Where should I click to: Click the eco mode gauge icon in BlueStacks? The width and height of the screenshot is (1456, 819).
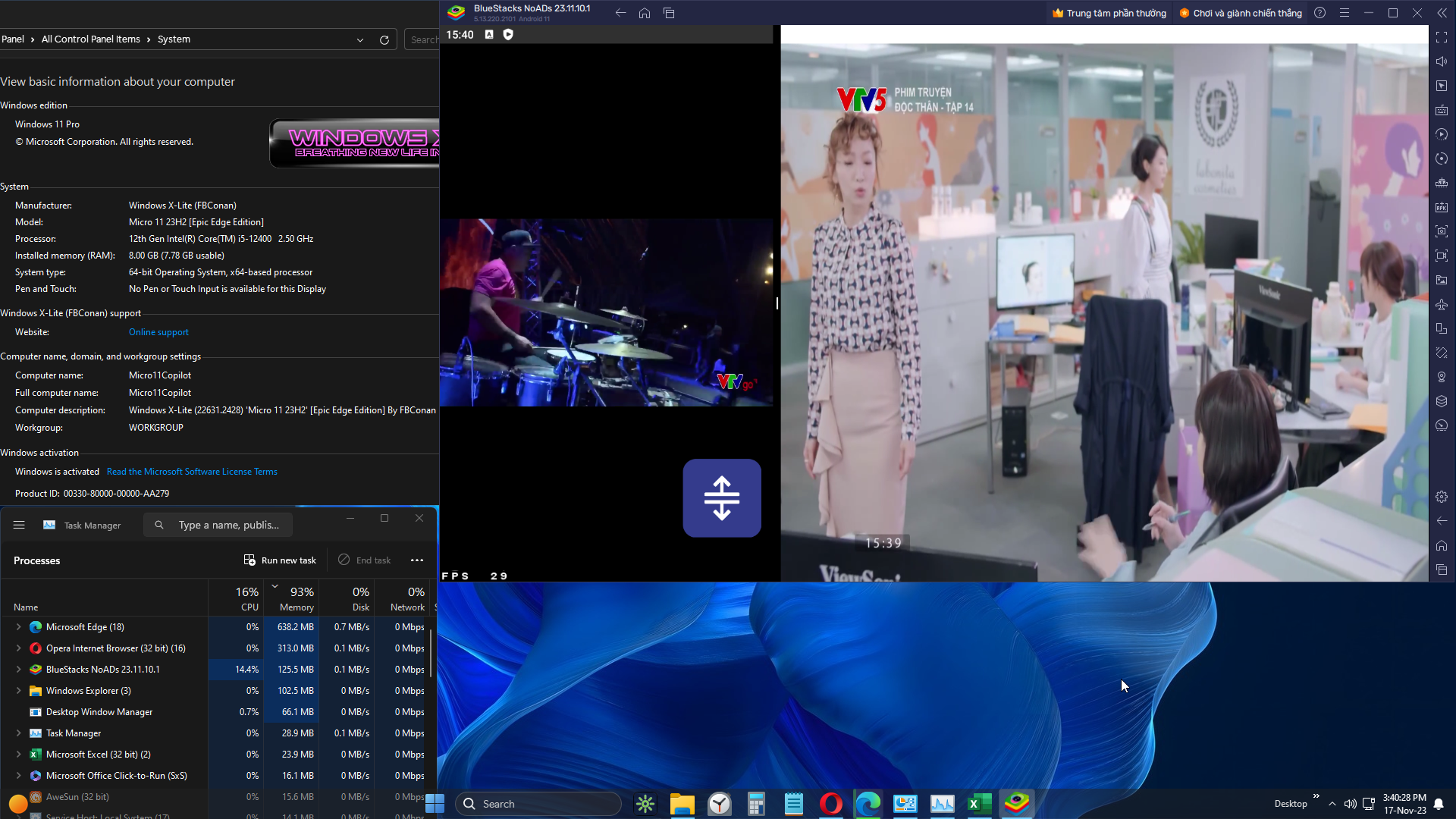click(1442, 425)
